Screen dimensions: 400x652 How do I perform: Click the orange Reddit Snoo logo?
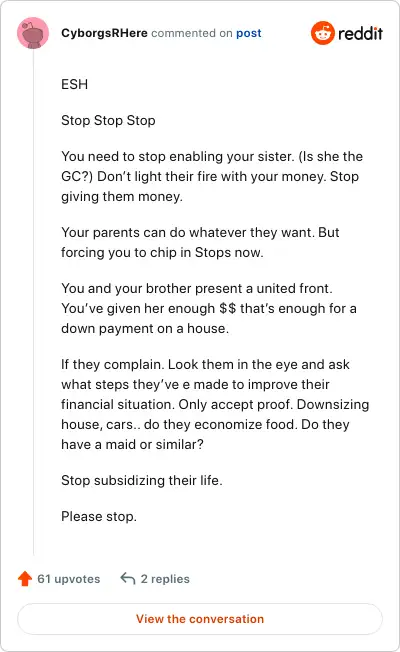pyautogui.click(x=323, y=33)
